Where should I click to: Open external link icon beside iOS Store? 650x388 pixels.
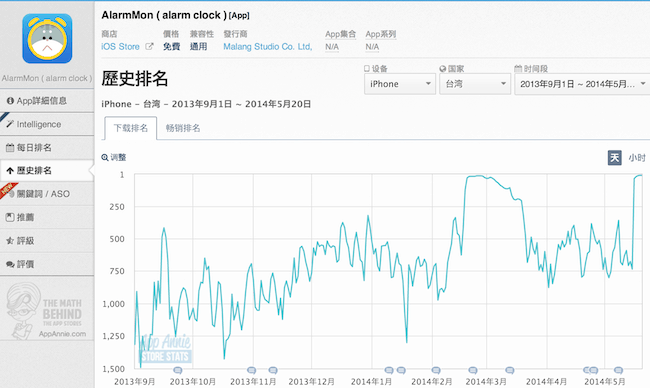point(149,46)
